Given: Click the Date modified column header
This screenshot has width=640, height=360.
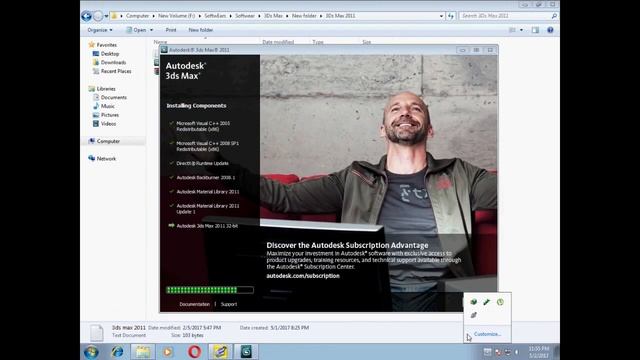Looking at the screenshot, I should pos(278,42).
